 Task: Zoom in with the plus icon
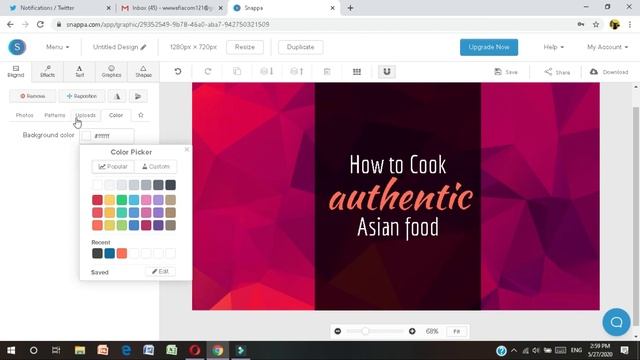pos(412,331)
